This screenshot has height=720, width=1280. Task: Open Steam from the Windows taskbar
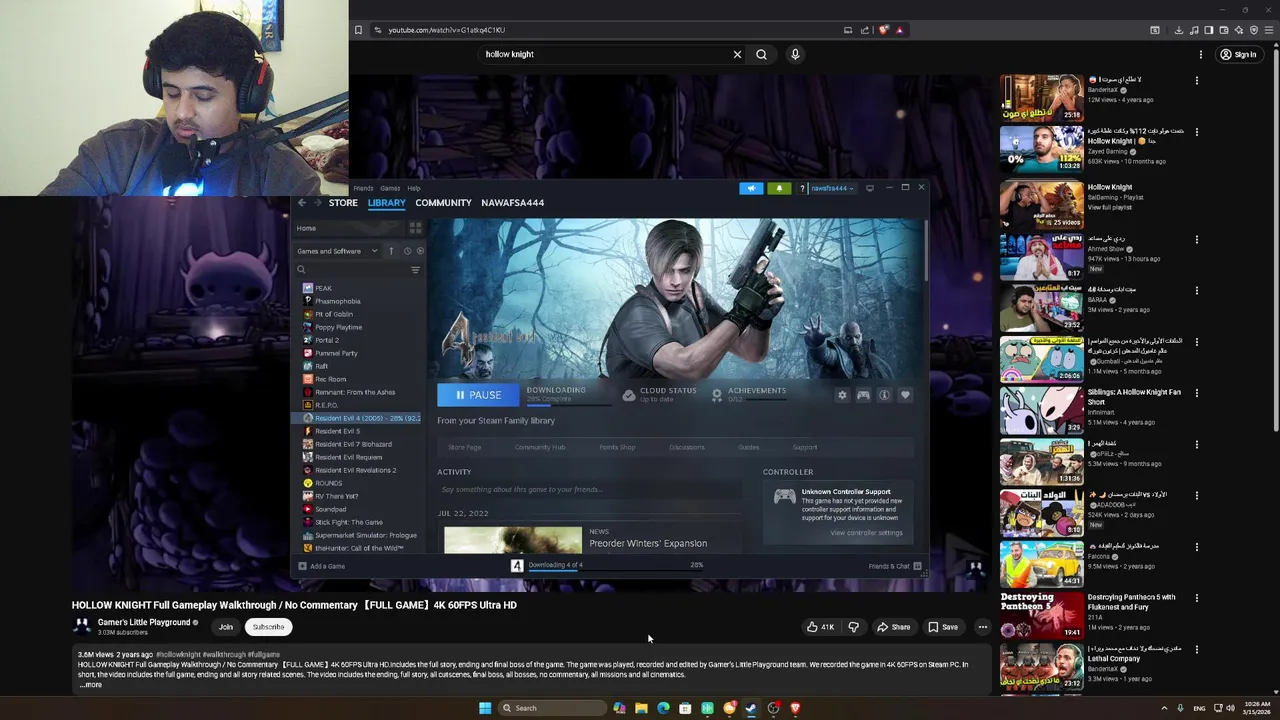751,708
